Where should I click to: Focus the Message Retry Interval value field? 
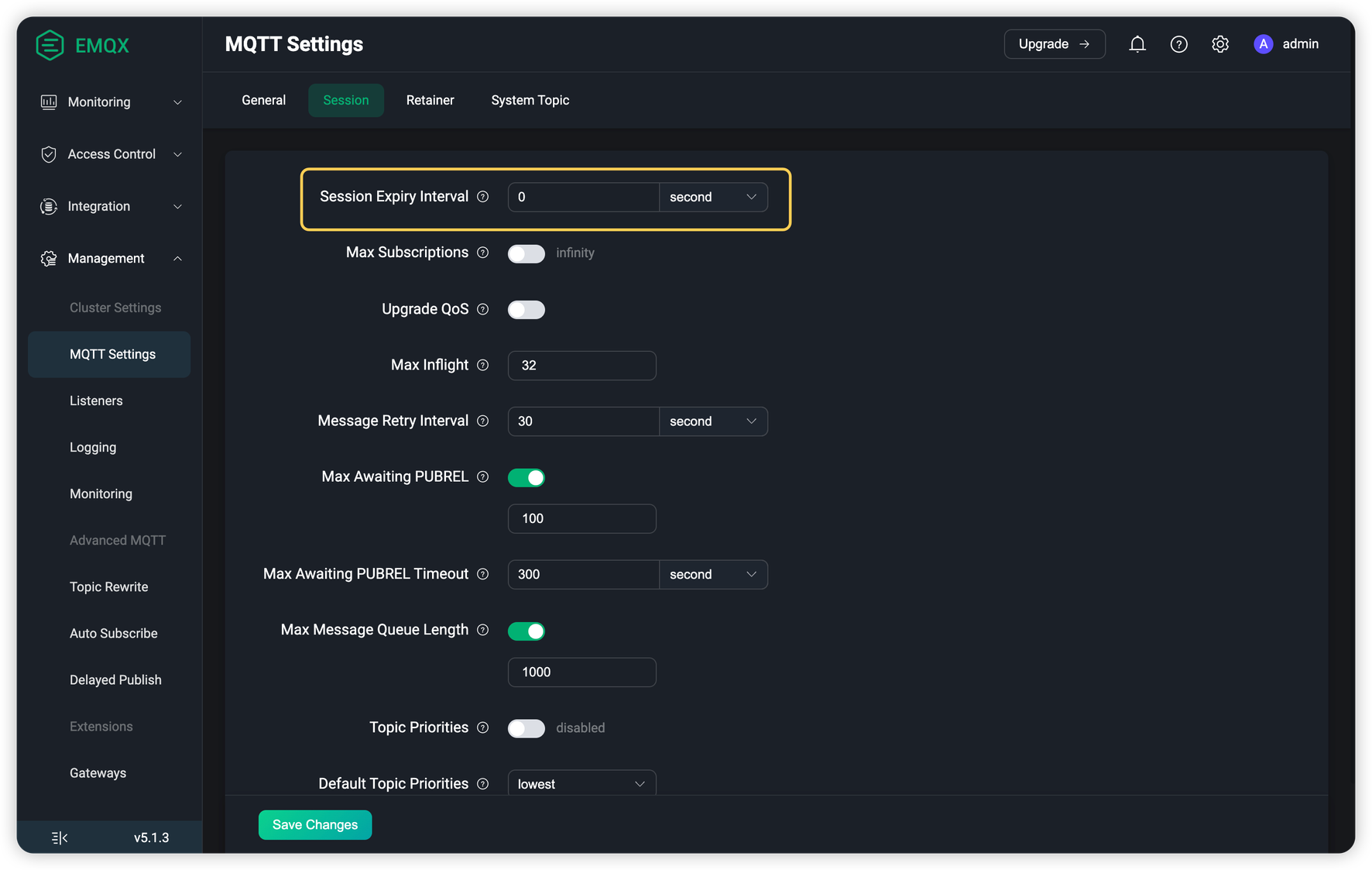[x=583, y=421]
